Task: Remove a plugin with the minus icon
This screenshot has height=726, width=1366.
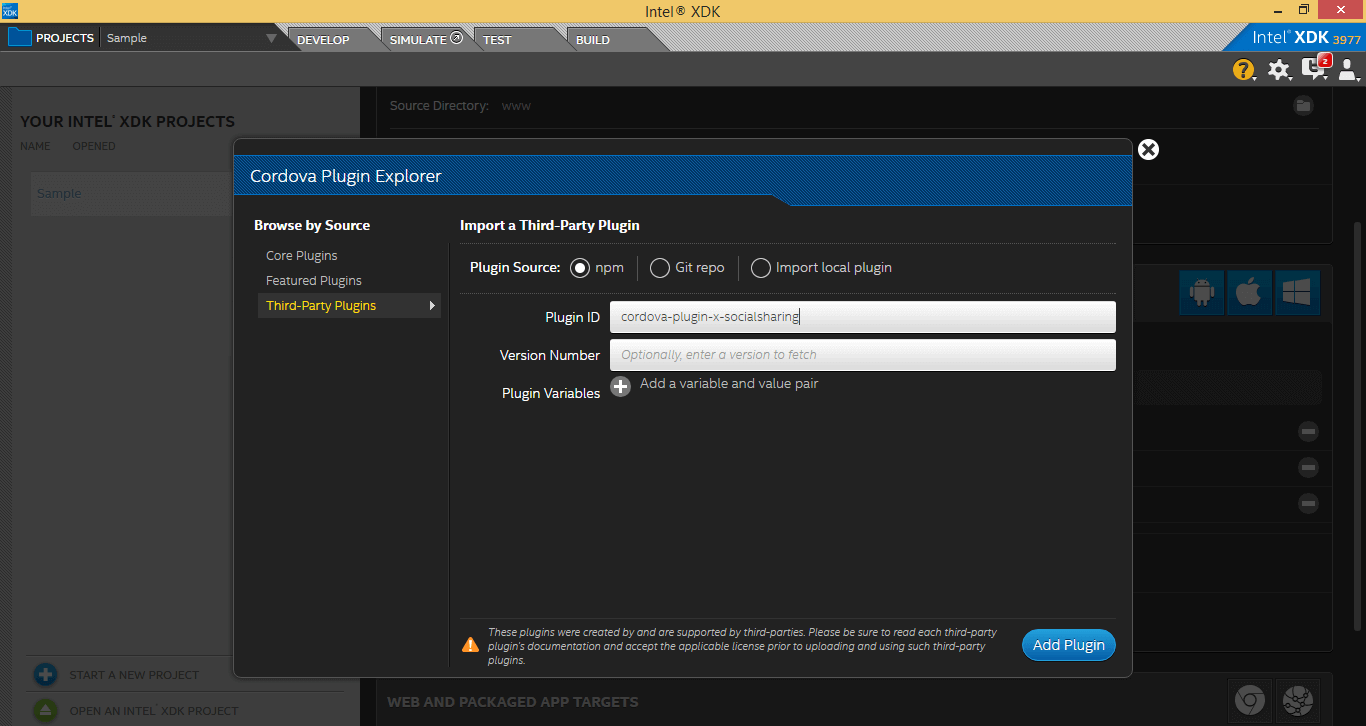Action: click(x=1308, y=431)
